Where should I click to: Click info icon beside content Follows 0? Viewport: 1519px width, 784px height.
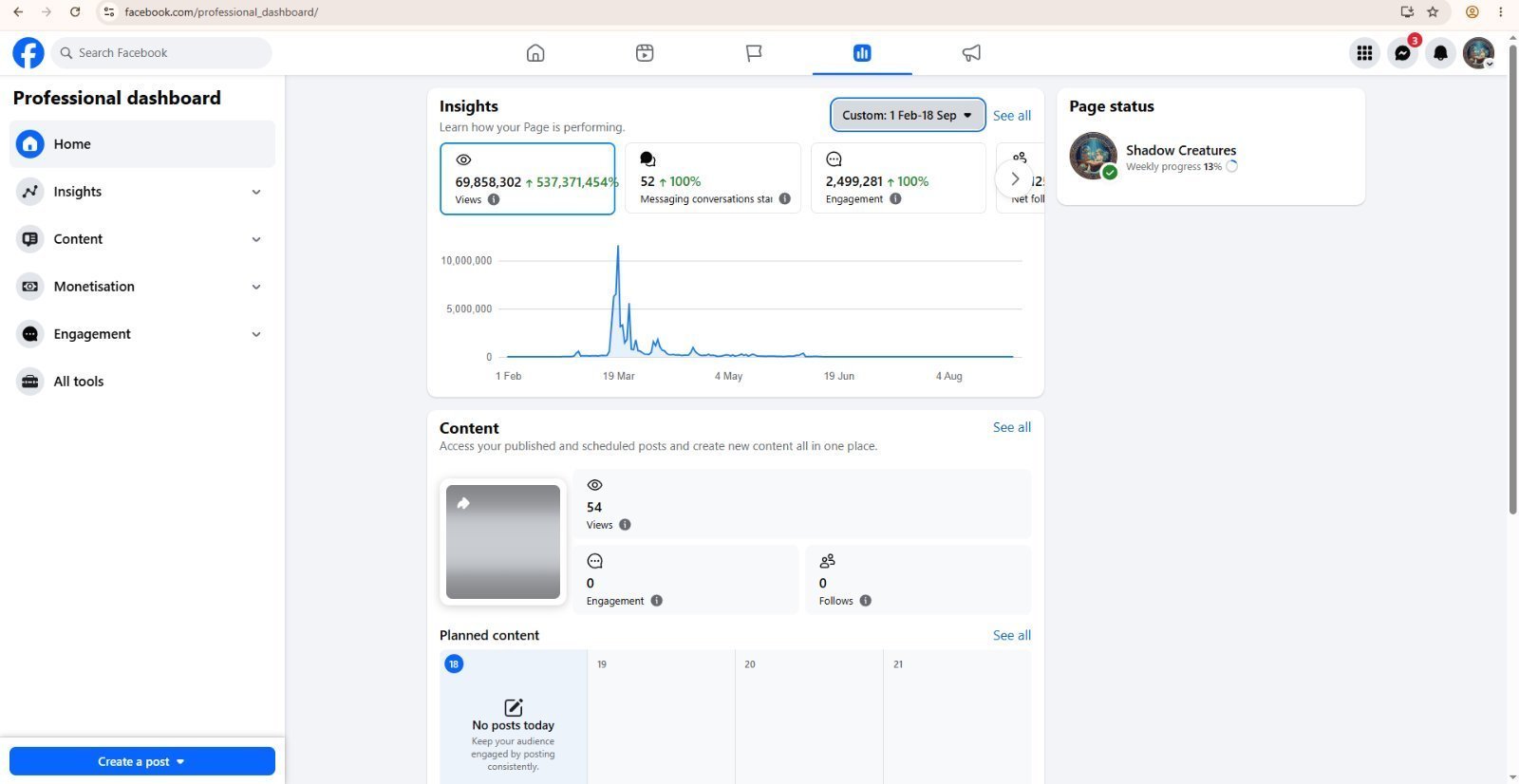pos(866,601)
